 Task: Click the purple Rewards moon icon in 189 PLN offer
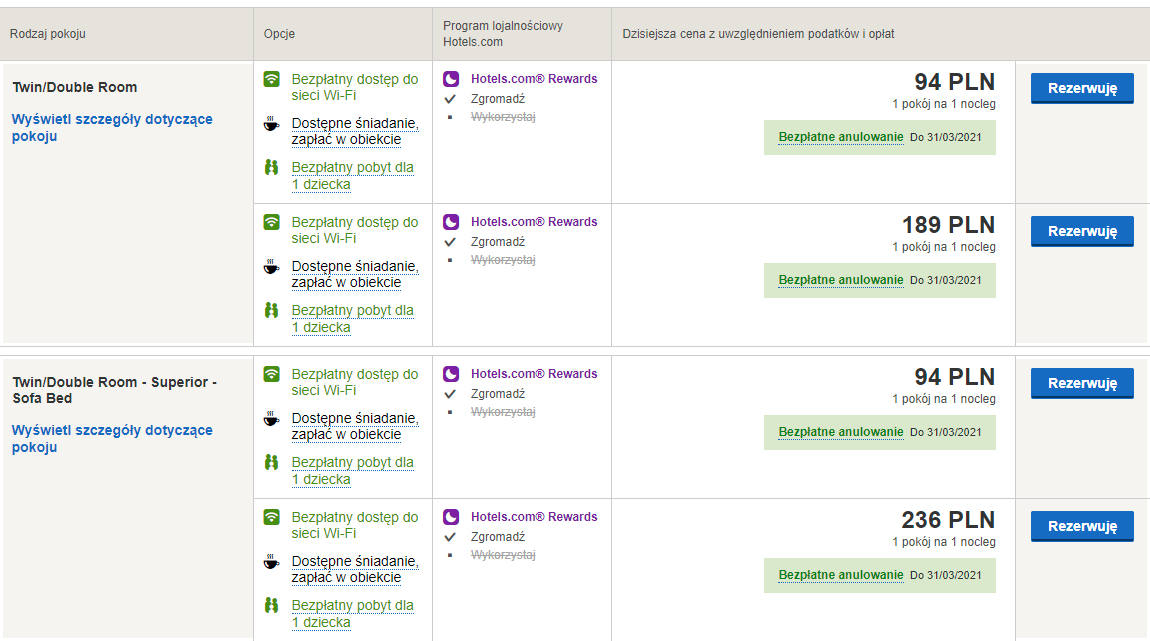pos(451,221)
